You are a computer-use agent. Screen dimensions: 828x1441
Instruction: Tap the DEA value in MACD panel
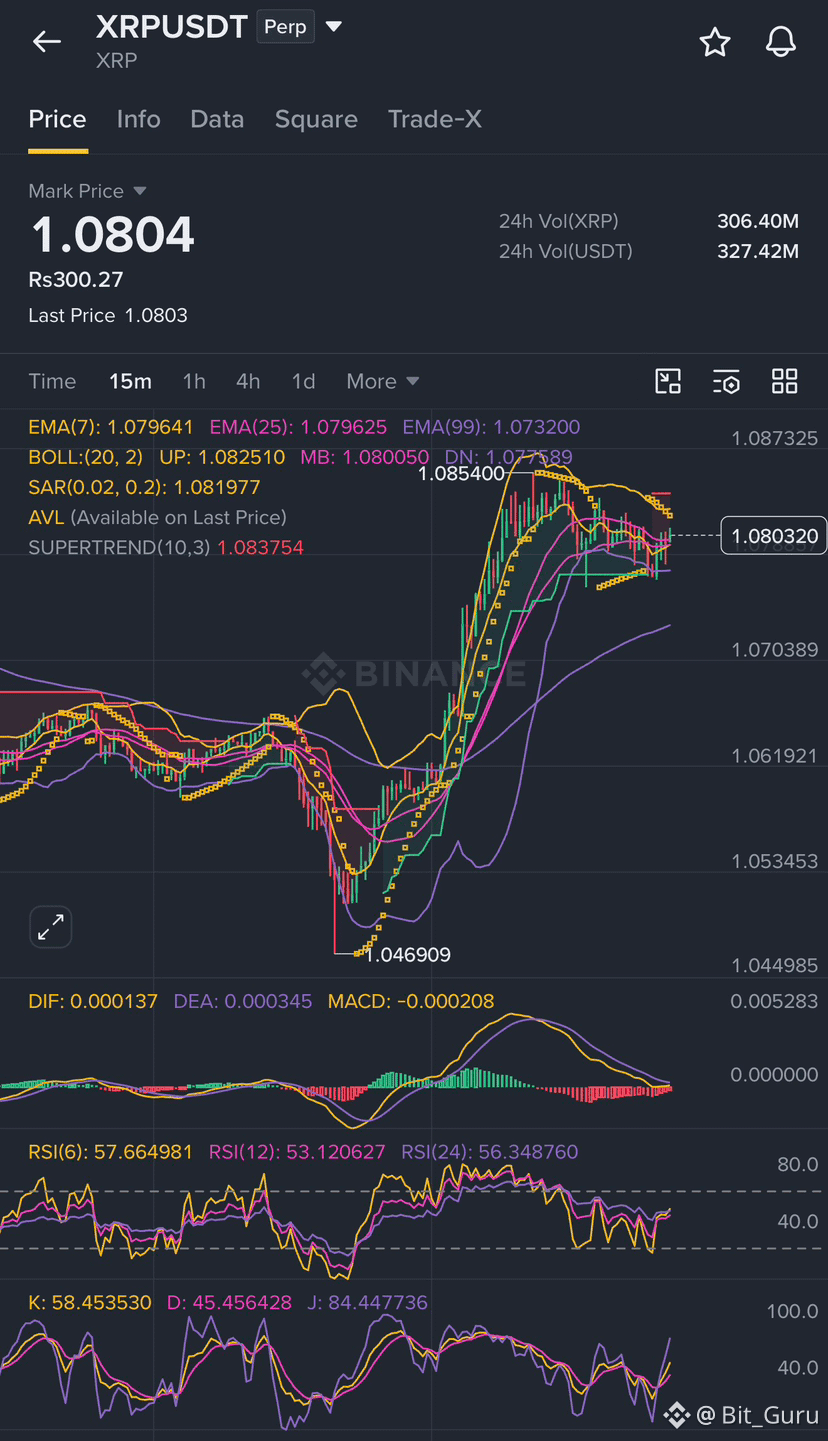pyautogui.click(x=243, y=1001)
